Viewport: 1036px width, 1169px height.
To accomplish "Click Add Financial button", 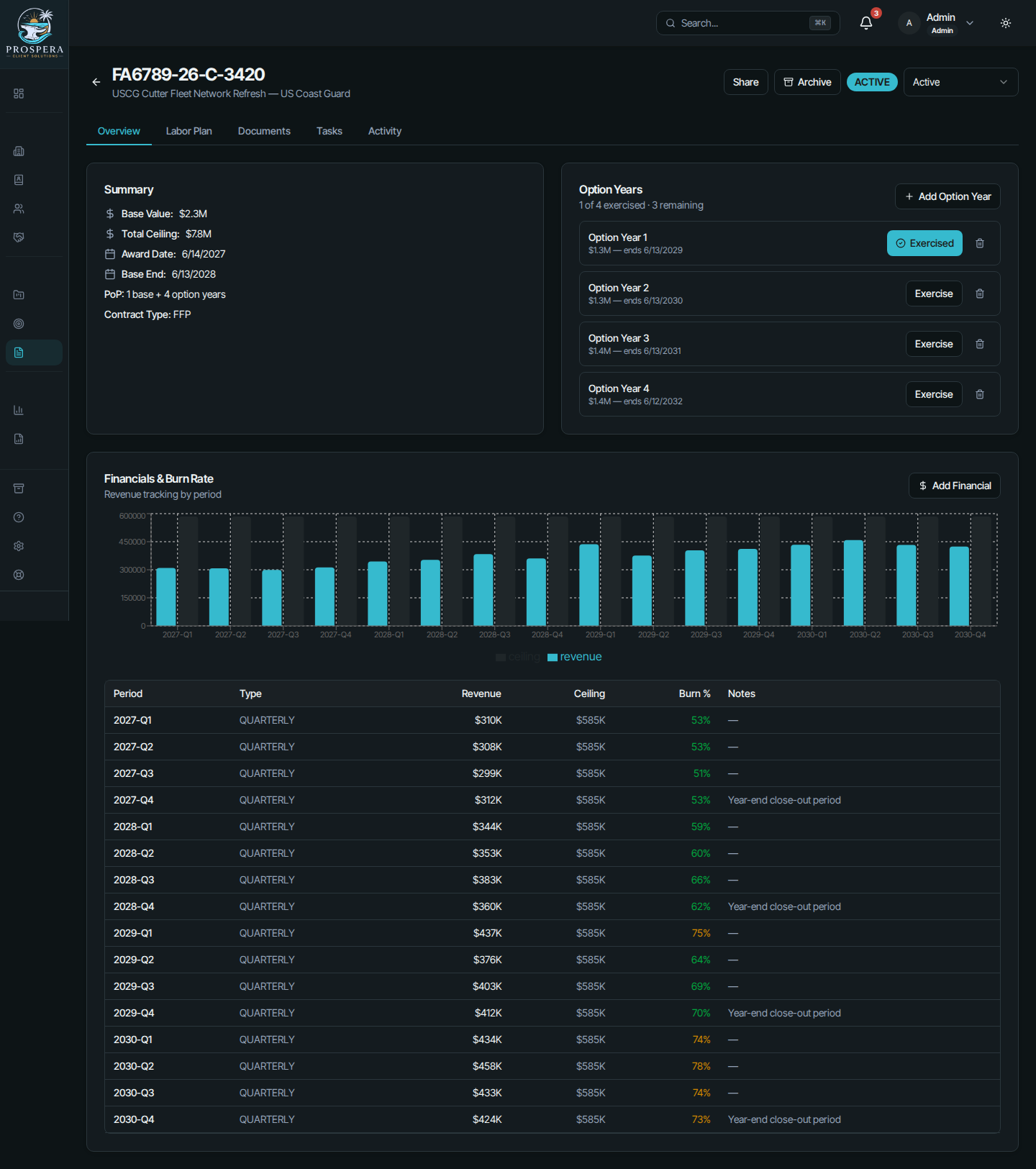I will 955,486.
